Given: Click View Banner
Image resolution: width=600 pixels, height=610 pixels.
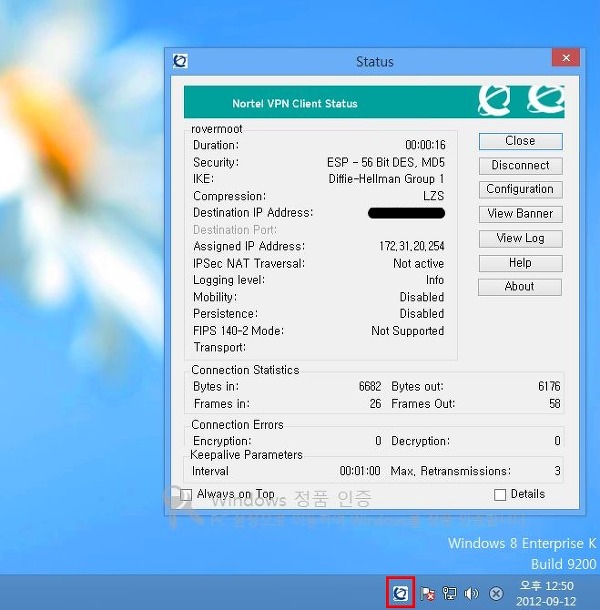Looking at the screenshot, I should [521, 214].
